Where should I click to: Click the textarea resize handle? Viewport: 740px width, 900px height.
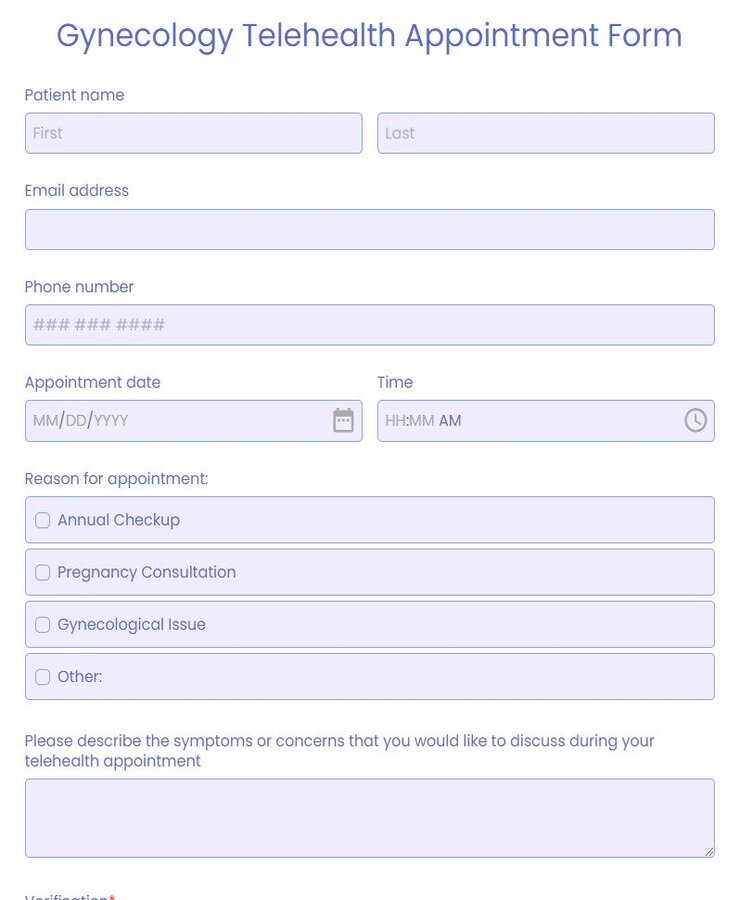[711, 851]
